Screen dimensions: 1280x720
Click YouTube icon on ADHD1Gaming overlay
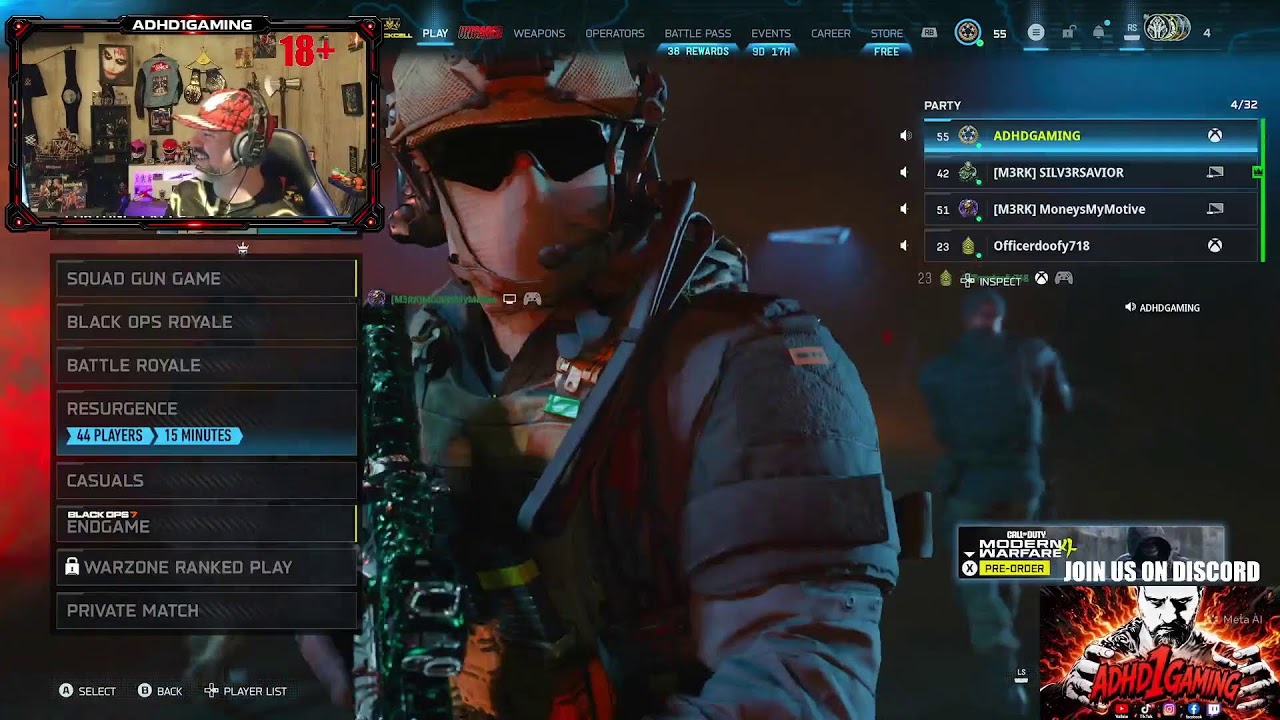[1124, 709]
